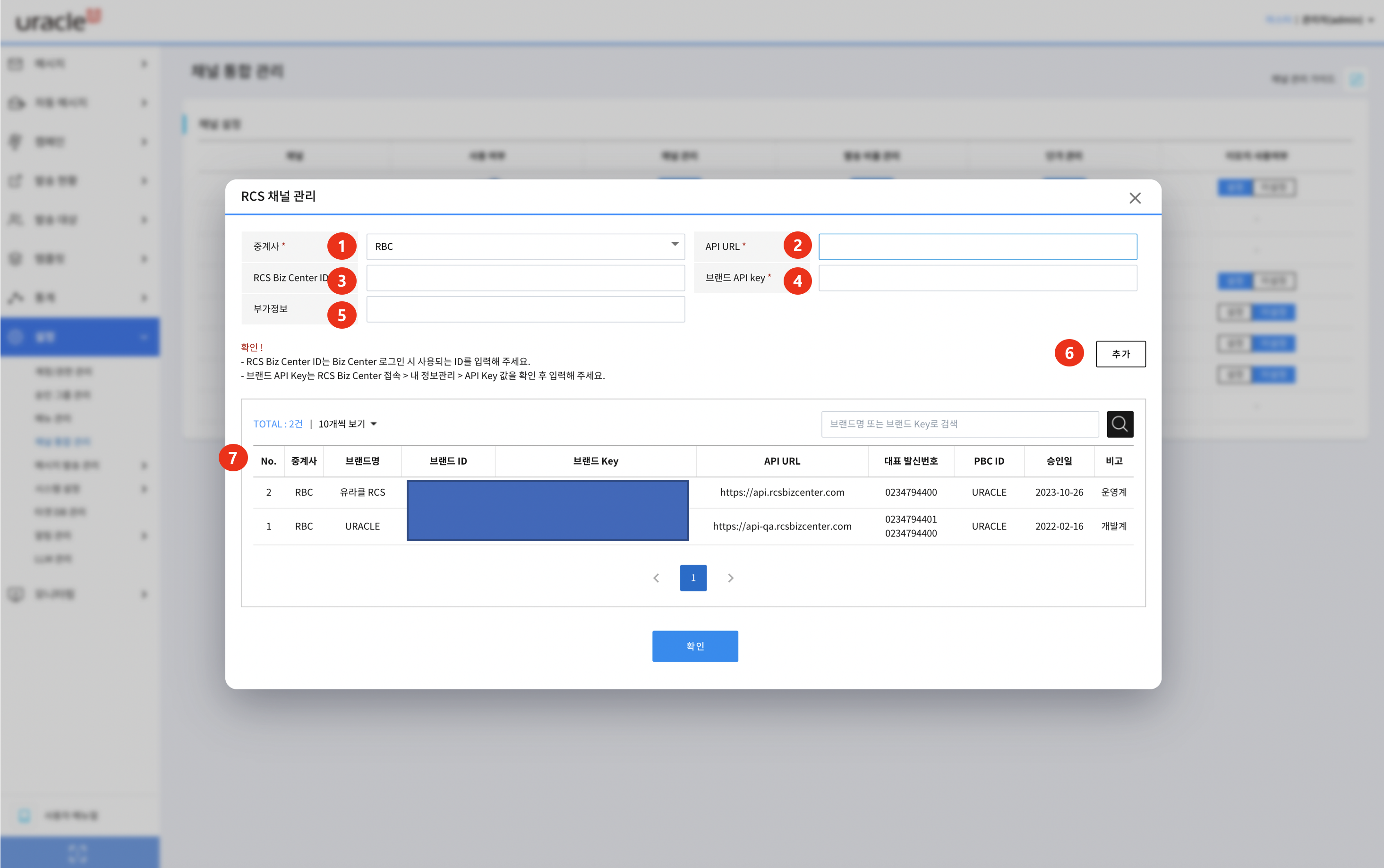Click https://api.rcsbizcenter.com URL cell
This screenshot has width=1384, height=868.
pos(782,493)
